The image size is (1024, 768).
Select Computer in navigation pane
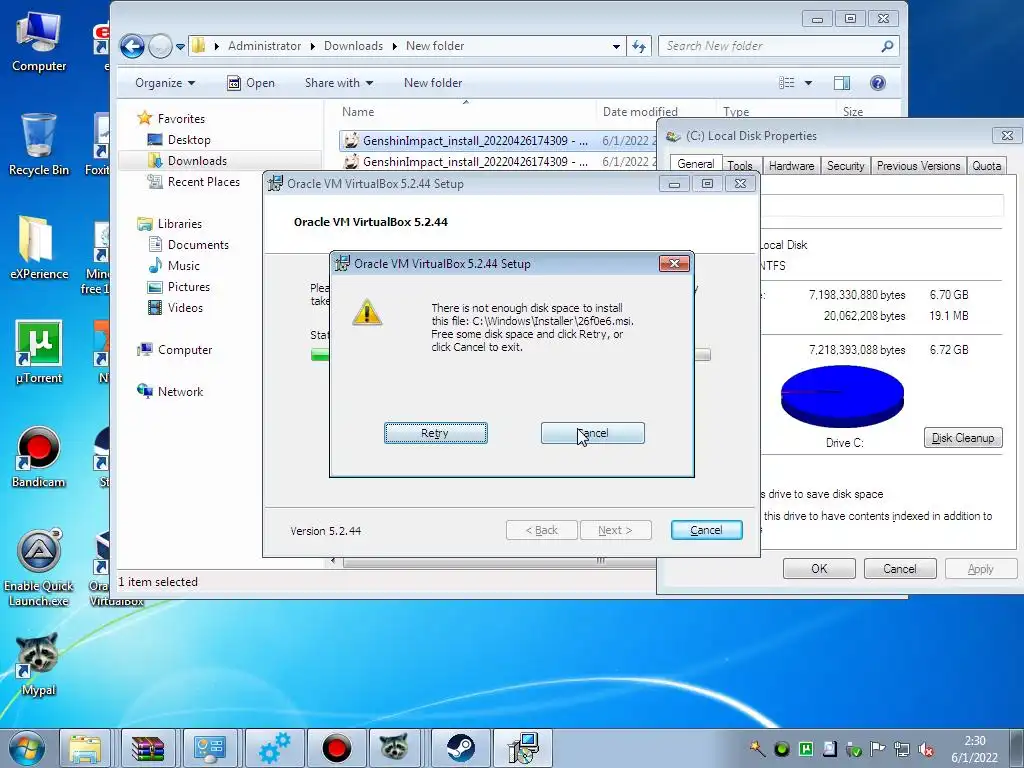[x=185, y=350]
